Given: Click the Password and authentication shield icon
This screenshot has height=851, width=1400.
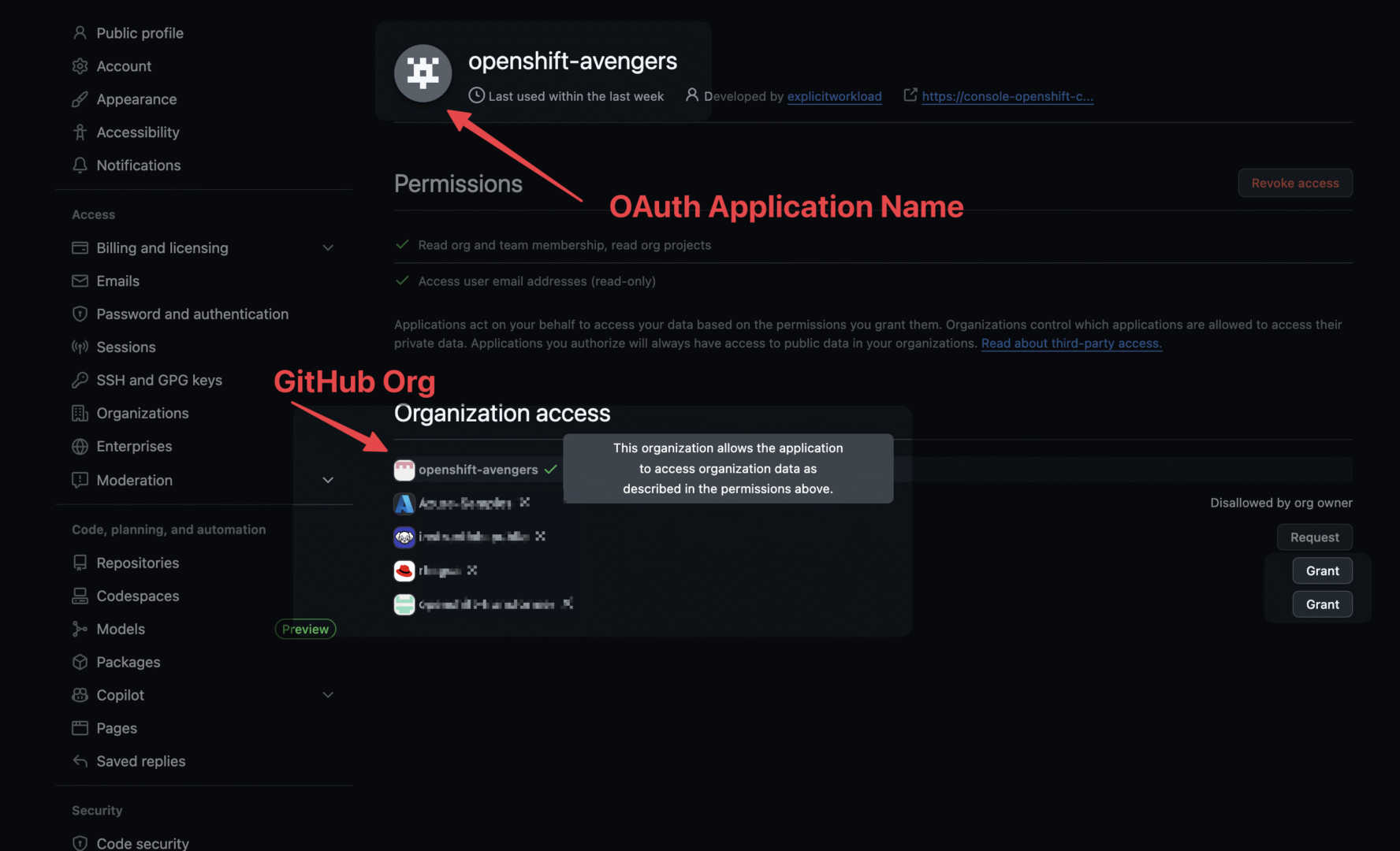Looking at the screenshot, I should [x=80, y=314].
